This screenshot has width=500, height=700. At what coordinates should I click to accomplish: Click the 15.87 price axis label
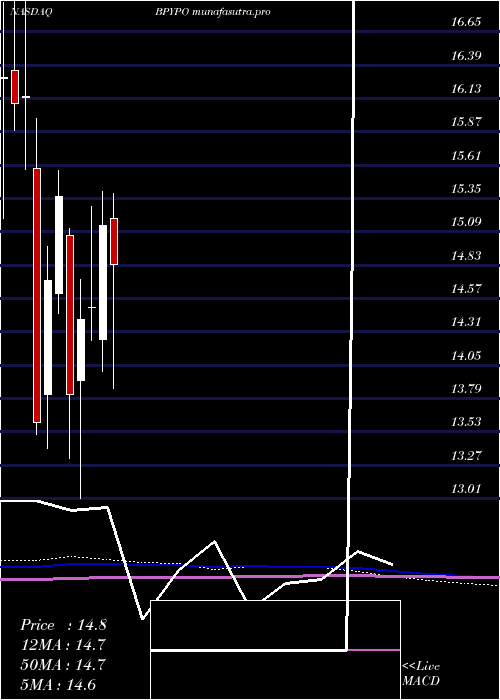click(466, 122)
